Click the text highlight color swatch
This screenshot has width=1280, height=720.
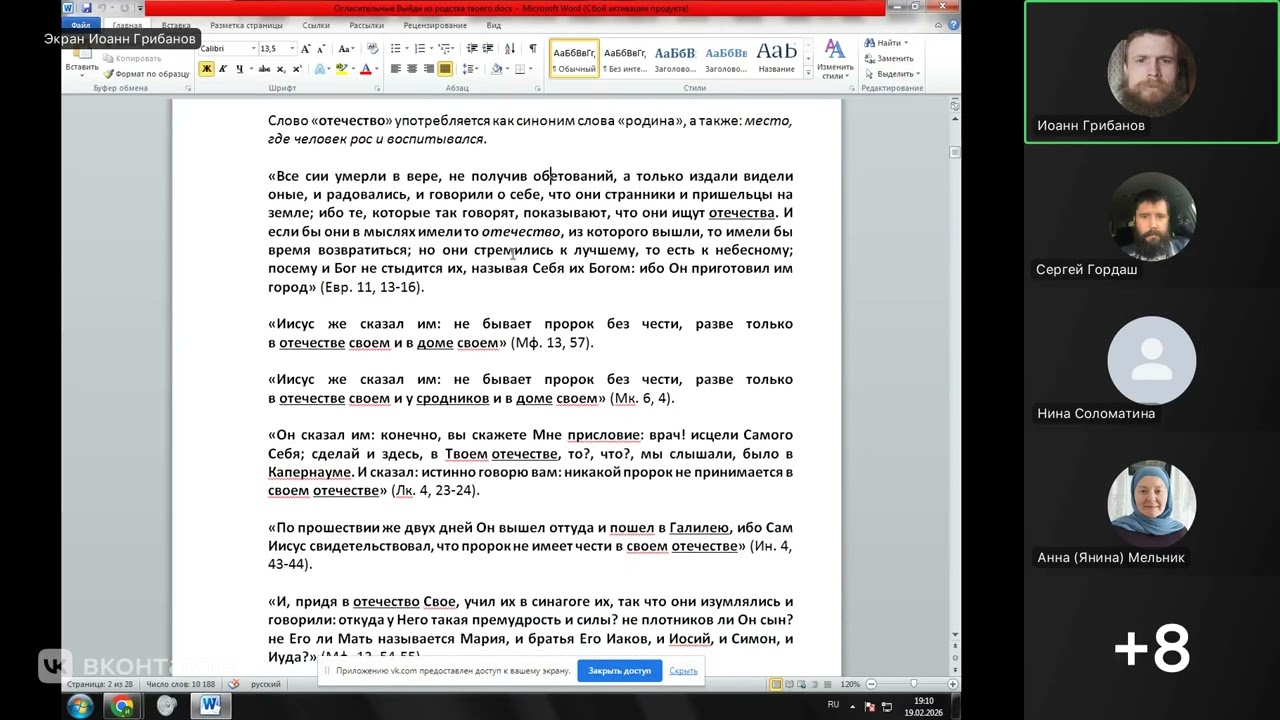(341, 69)
